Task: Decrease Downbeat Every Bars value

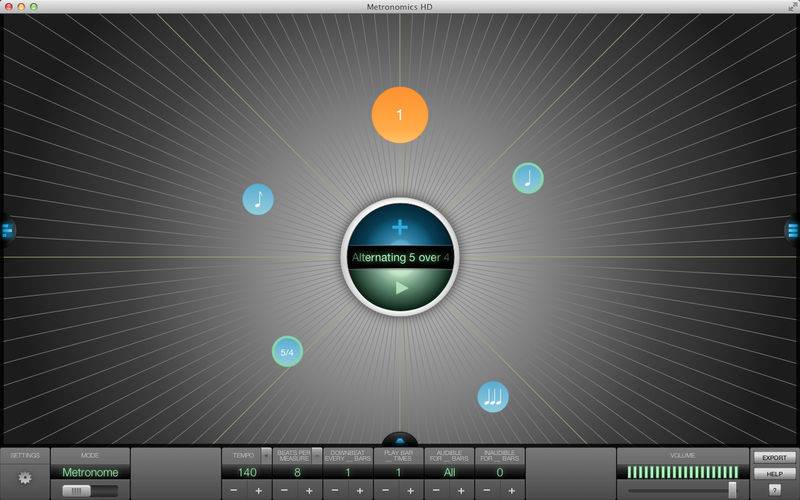Action: click(335, 490)
